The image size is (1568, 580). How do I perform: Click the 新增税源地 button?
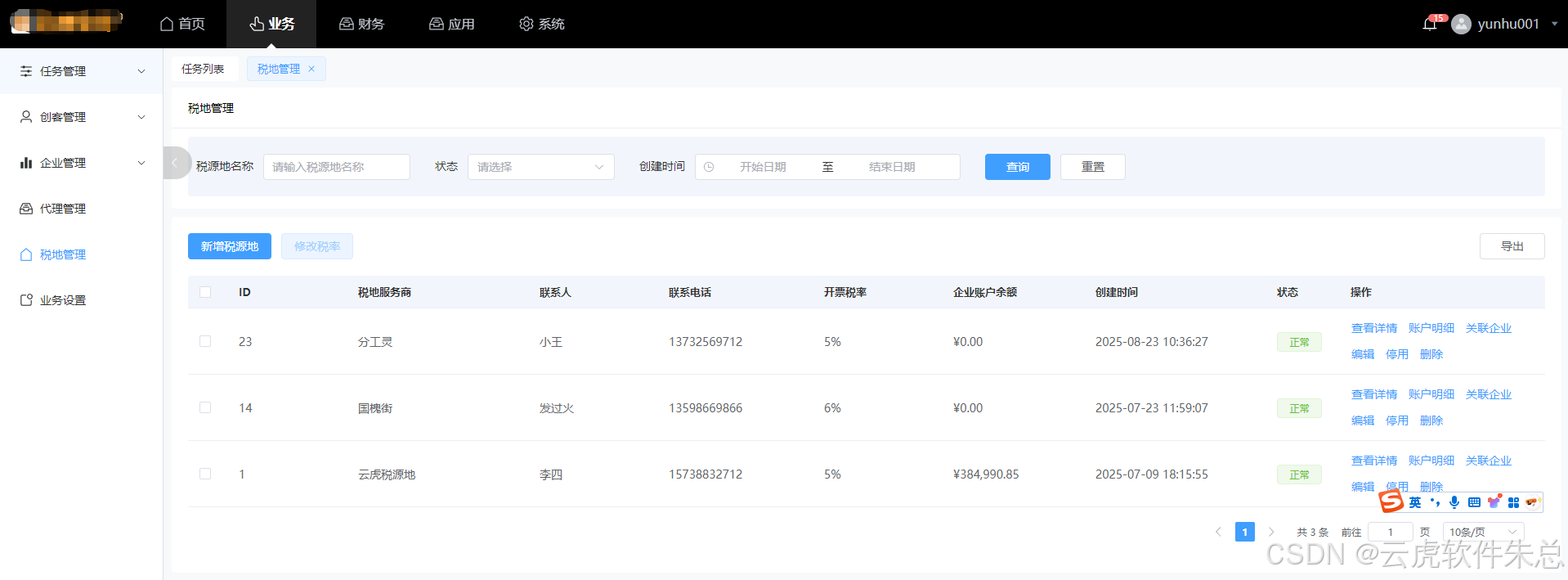click(x=230, y=246)
